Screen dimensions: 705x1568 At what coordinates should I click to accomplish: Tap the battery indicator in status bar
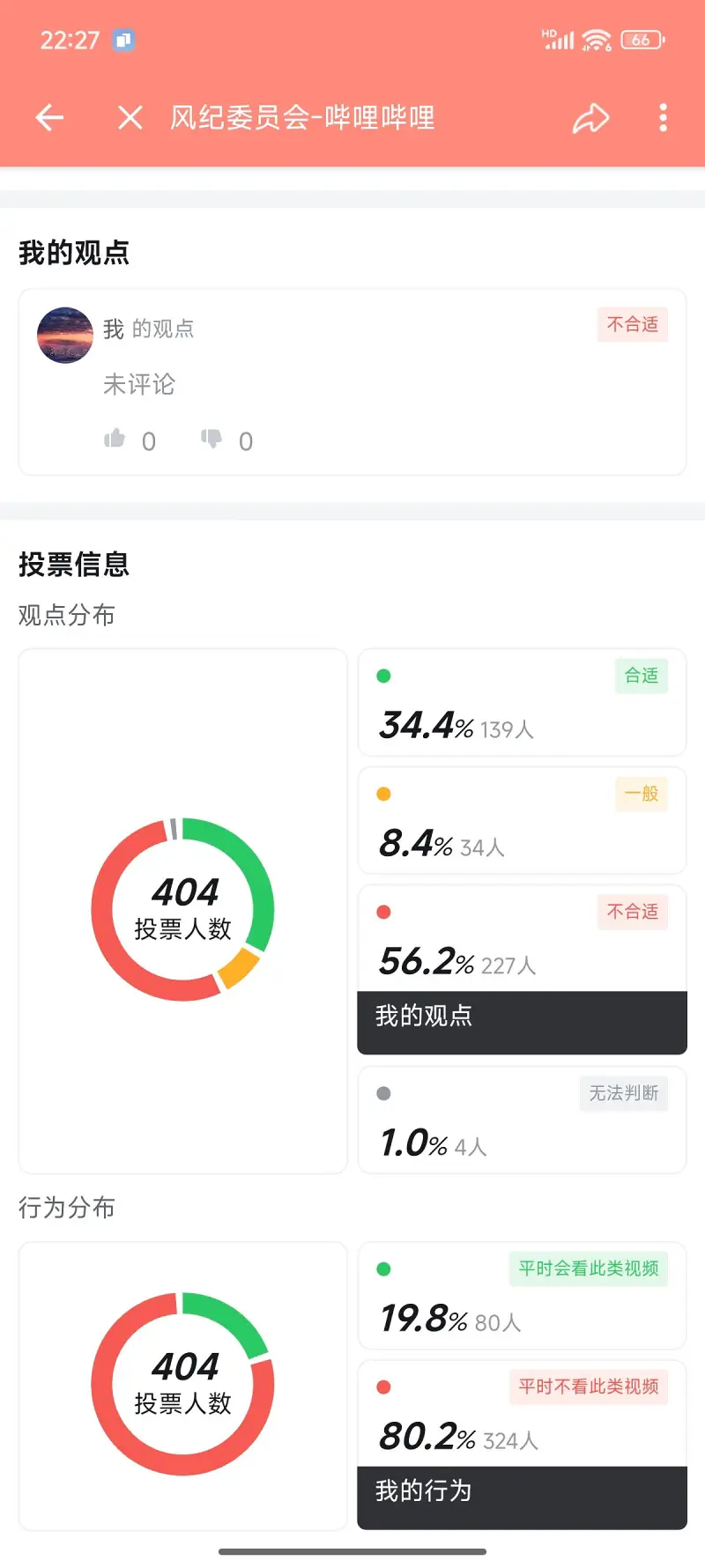point(642,40)
